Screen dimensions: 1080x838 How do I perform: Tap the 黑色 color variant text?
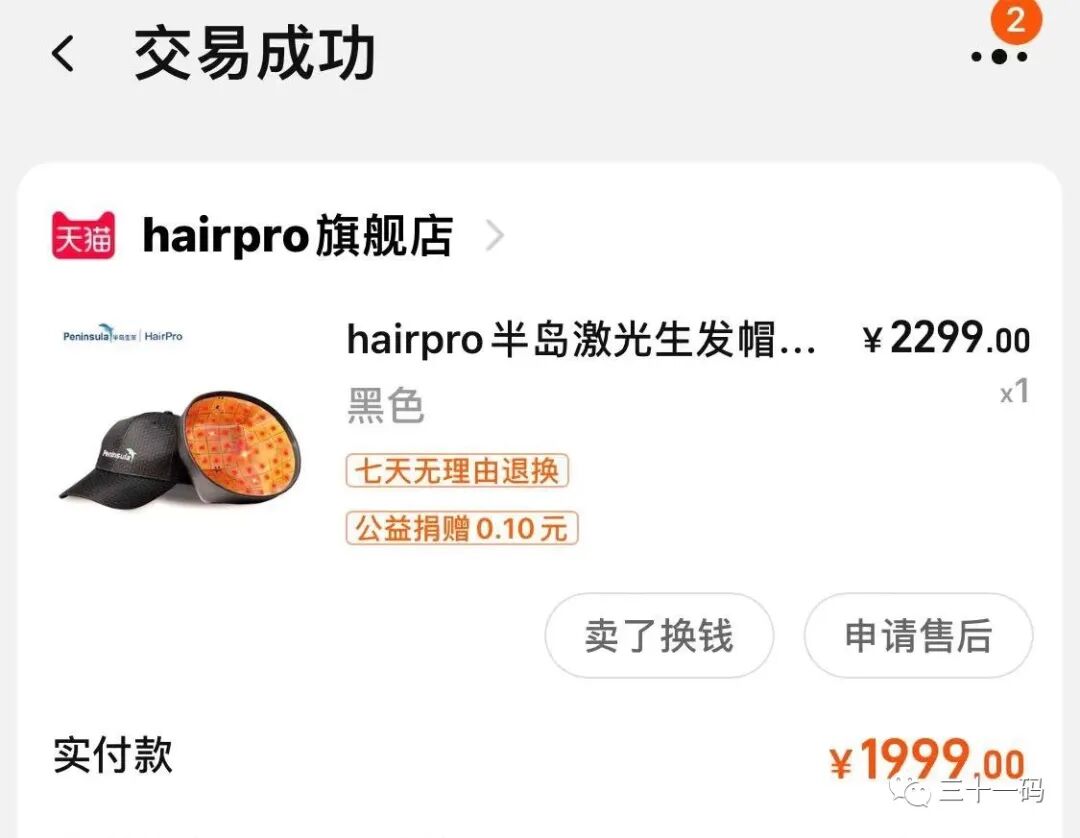click(x=386, y=405)
